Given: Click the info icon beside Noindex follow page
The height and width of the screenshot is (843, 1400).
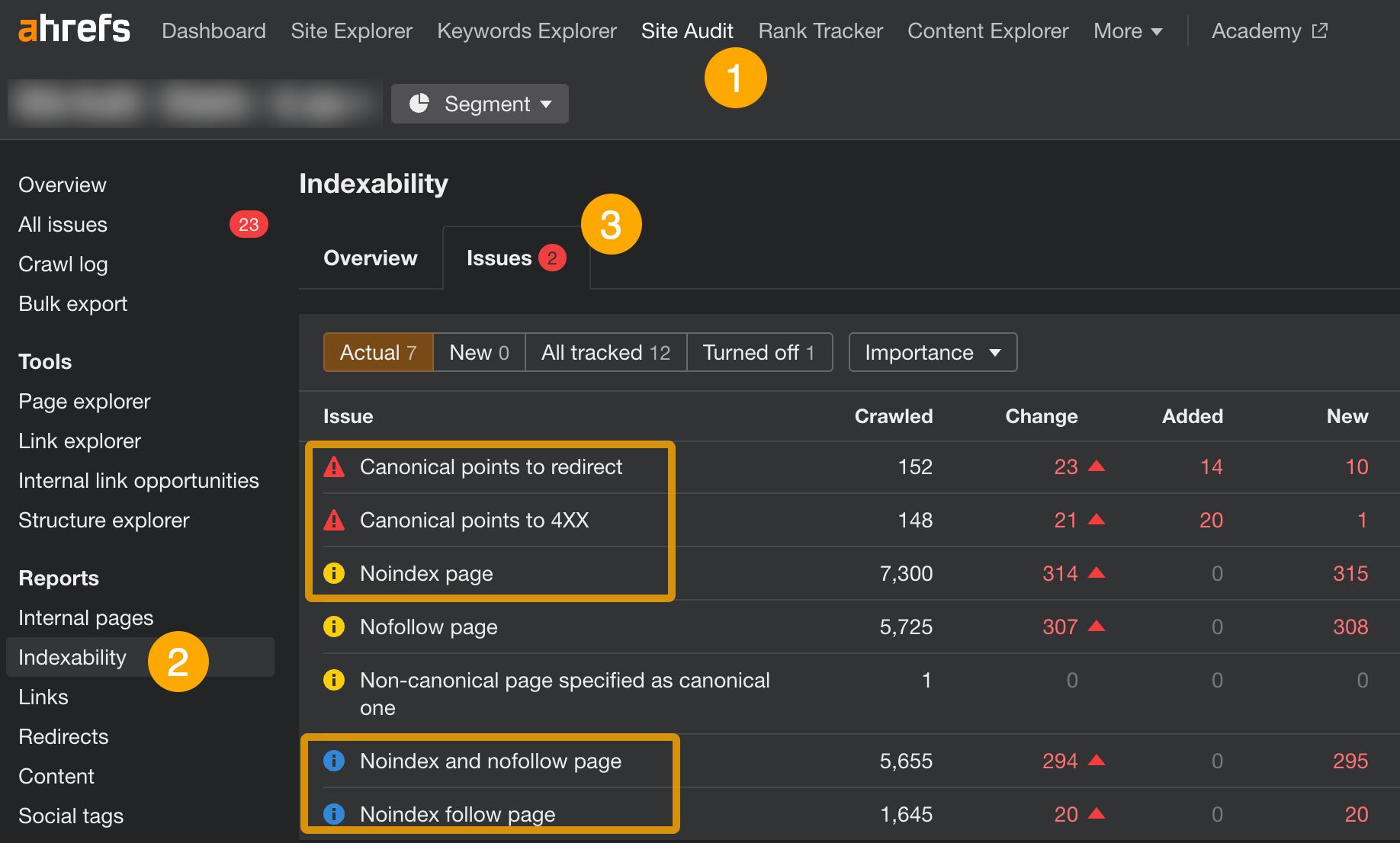Looking at the screenshot, I should 334,813.
